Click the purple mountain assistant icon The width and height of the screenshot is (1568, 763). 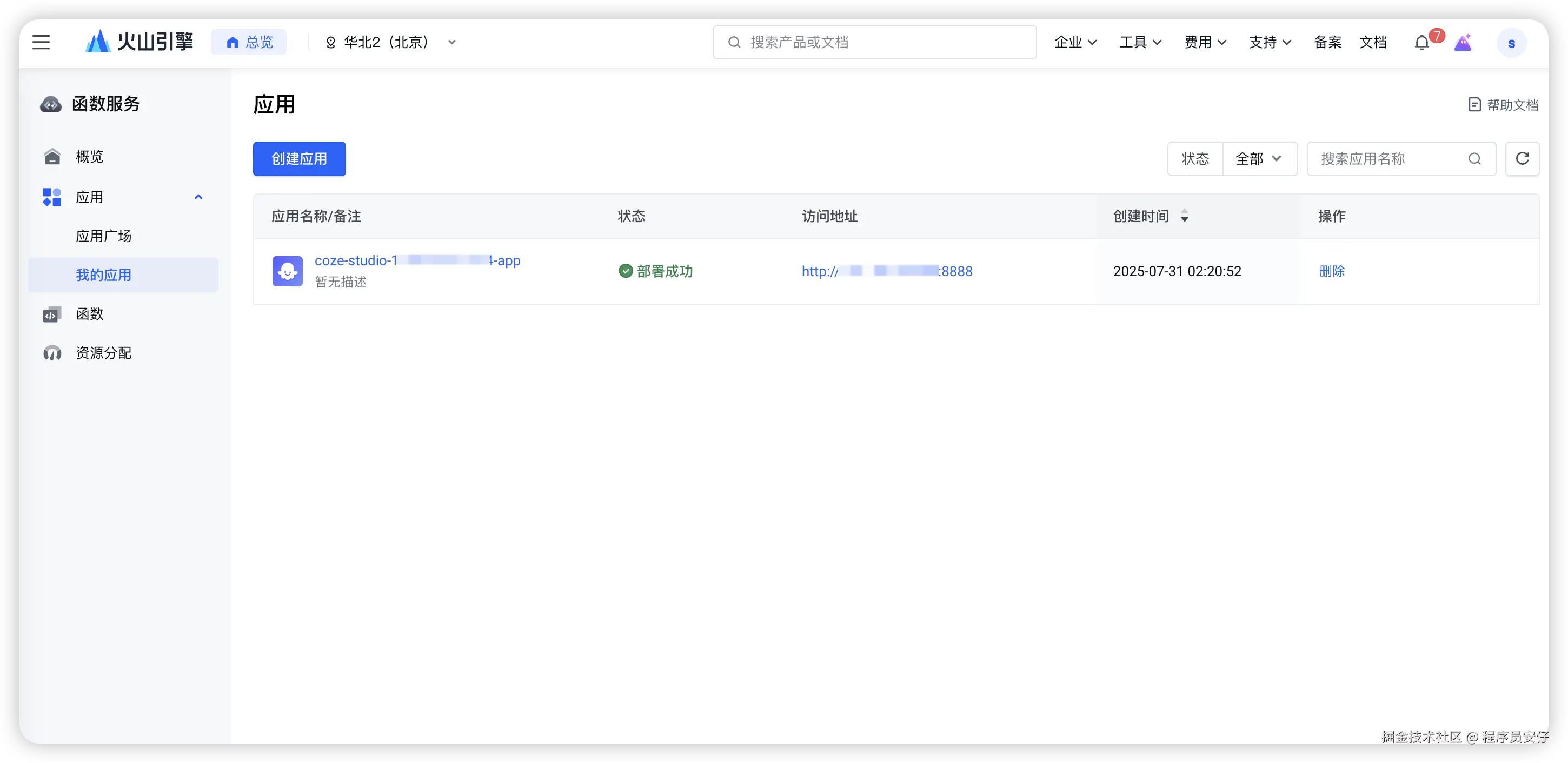point(1463,43)
